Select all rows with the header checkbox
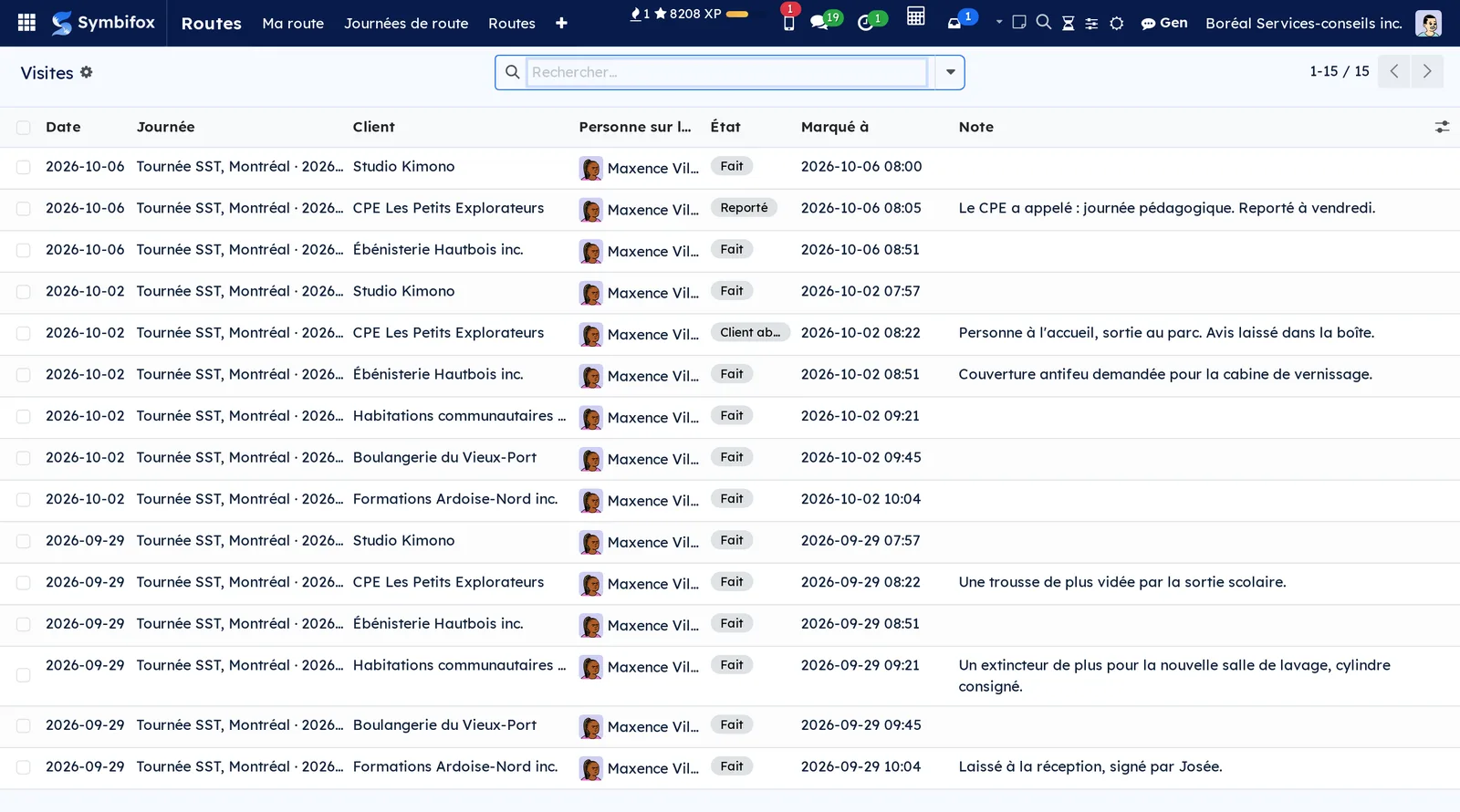 (24, 128)
